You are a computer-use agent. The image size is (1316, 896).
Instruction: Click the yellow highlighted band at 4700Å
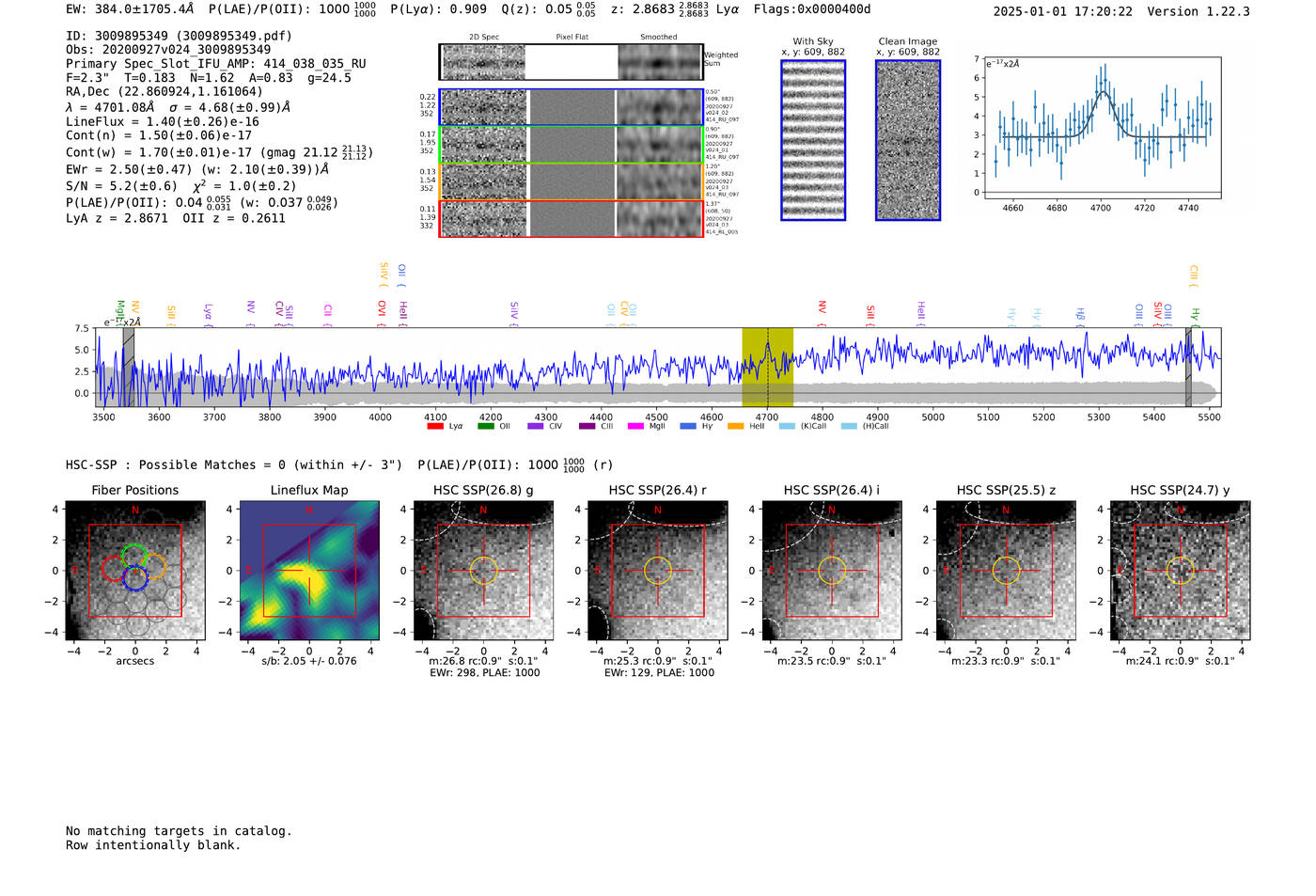click(x=767, y=367)
